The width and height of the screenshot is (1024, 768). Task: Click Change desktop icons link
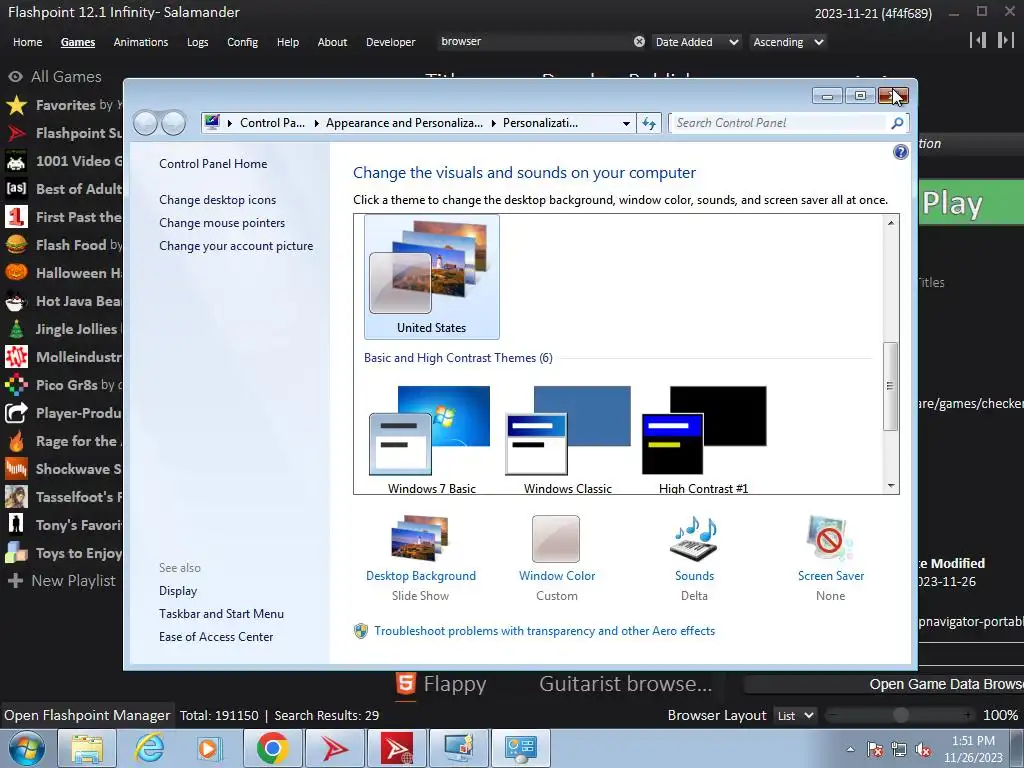pyautogui.click(x=217, y=200)
